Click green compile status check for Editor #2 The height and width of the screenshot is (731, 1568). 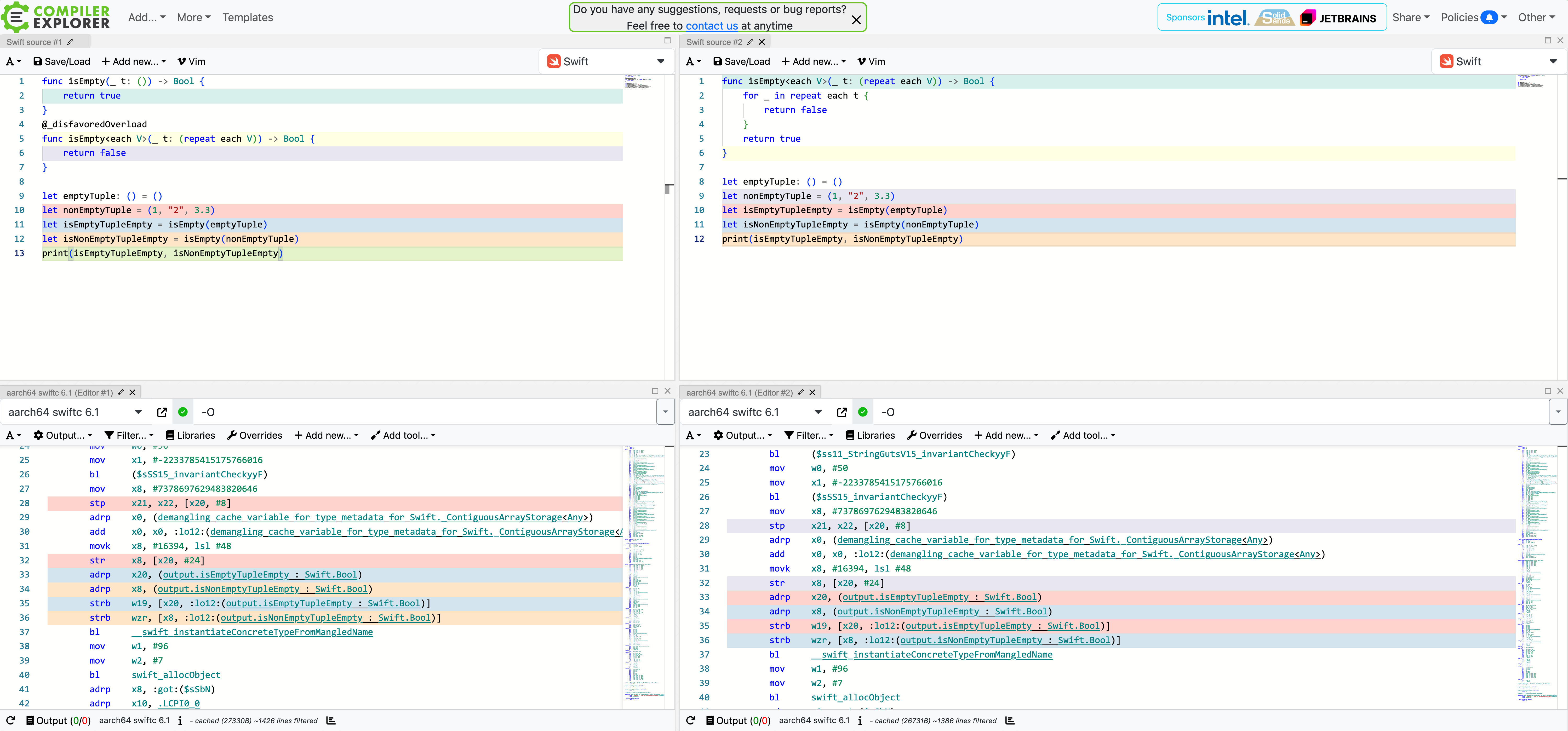(x=862, y=412)
